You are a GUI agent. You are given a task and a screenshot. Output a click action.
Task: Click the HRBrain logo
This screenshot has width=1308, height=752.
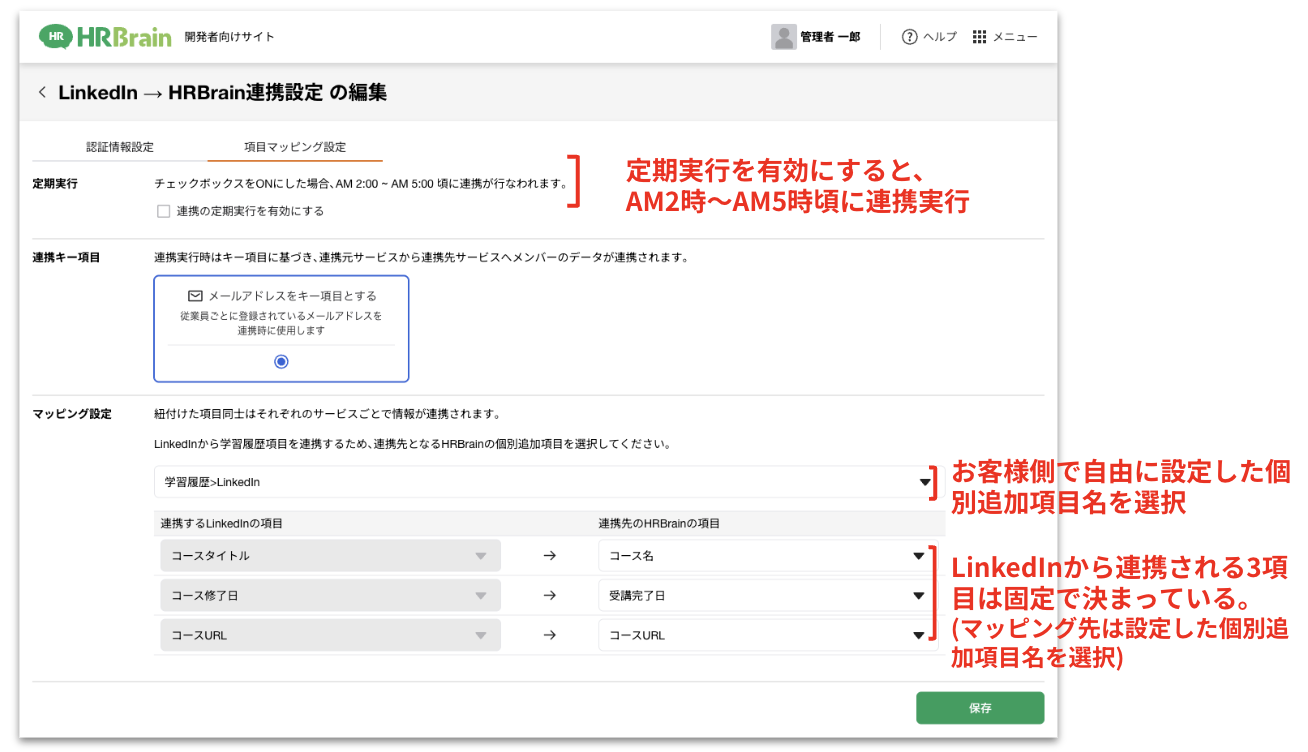(104, 37)
